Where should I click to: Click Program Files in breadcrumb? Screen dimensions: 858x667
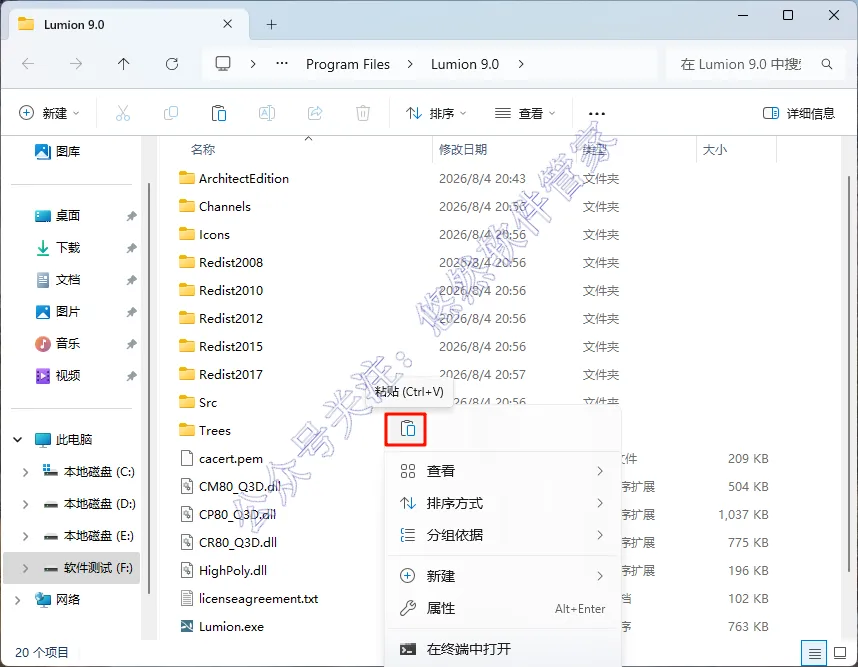(x=348, y=64)
